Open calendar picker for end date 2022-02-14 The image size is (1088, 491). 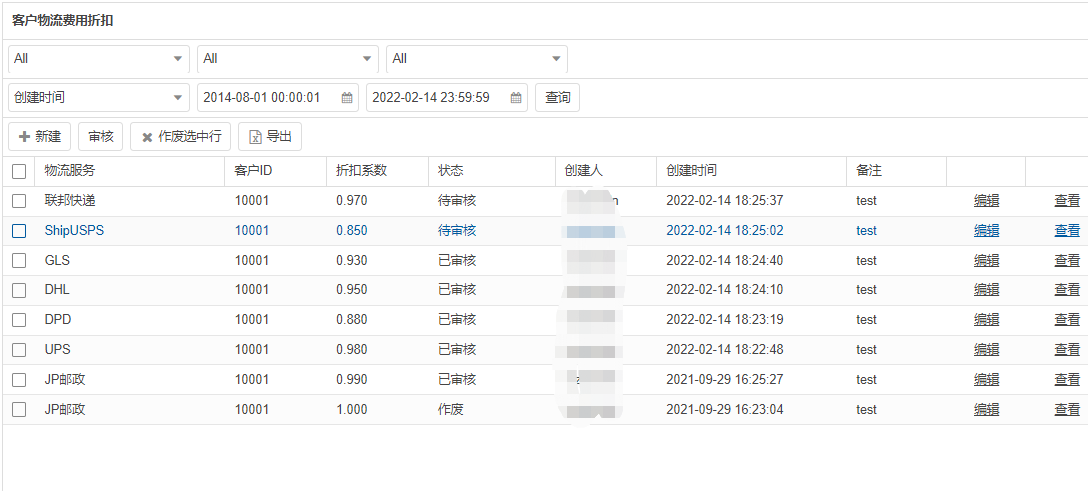pos(516,98)
